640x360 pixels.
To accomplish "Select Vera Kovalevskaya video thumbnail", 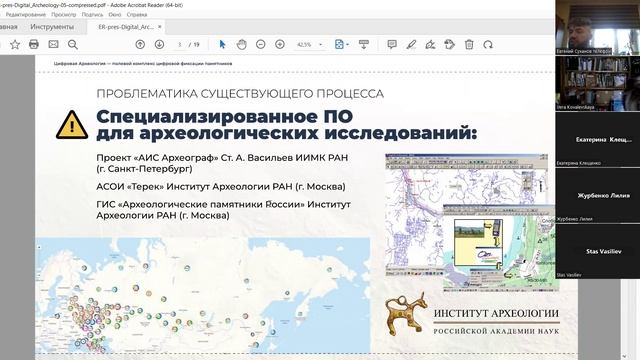I will coord(598,83).
